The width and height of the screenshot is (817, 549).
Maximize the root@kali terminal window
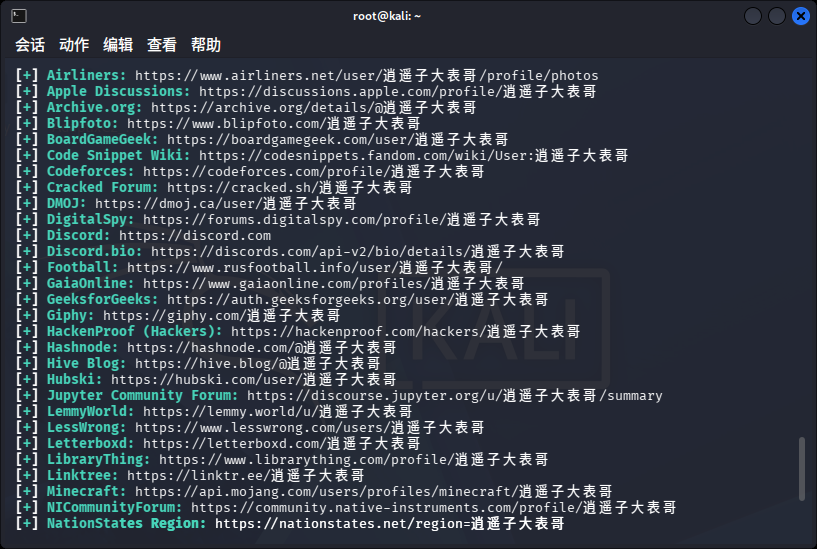(777, 16)
